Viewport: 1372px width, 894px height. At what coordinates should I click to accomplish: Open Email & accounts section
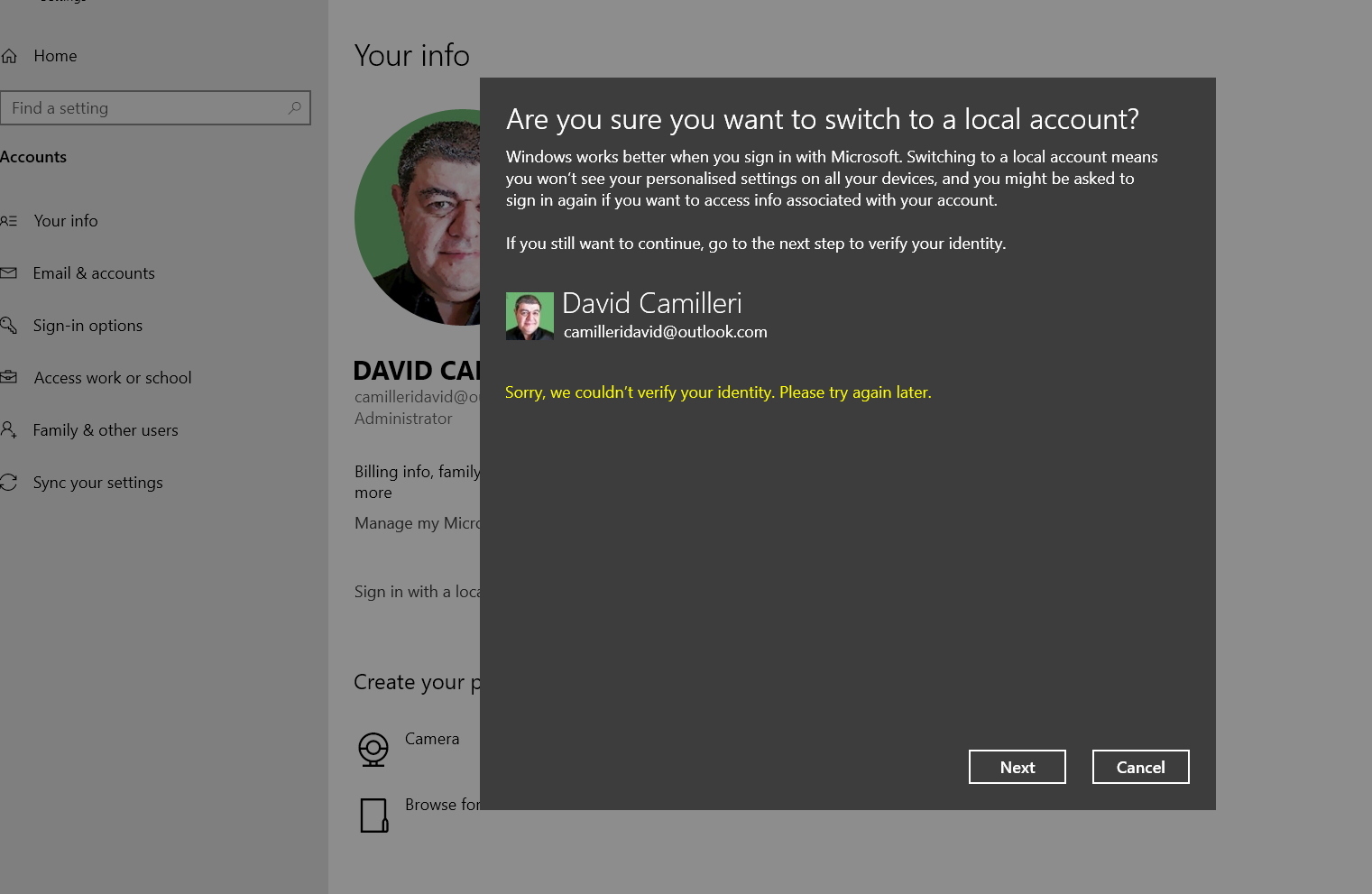pos(94,273)
